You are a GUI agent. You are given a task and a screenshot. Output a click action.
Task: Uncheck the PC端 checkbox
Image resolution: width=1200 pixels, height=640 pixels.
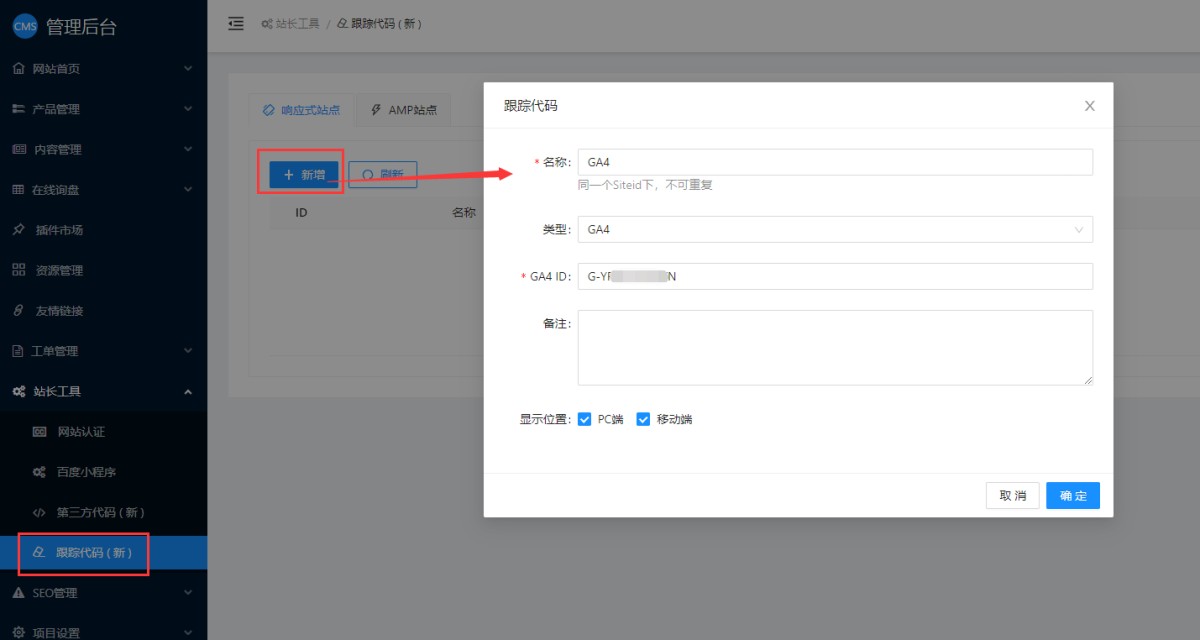pos(585,419)
